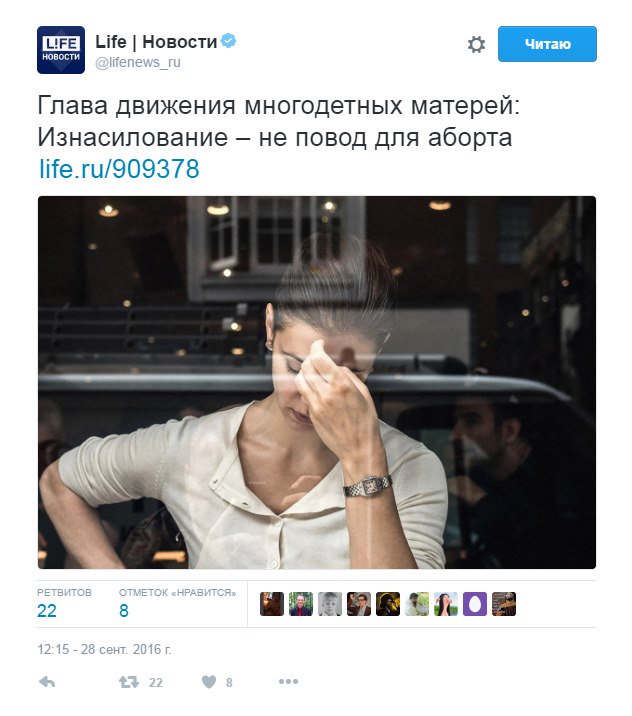
Task: Click the retweet icon below the tweet
Action: coord(129,682)
